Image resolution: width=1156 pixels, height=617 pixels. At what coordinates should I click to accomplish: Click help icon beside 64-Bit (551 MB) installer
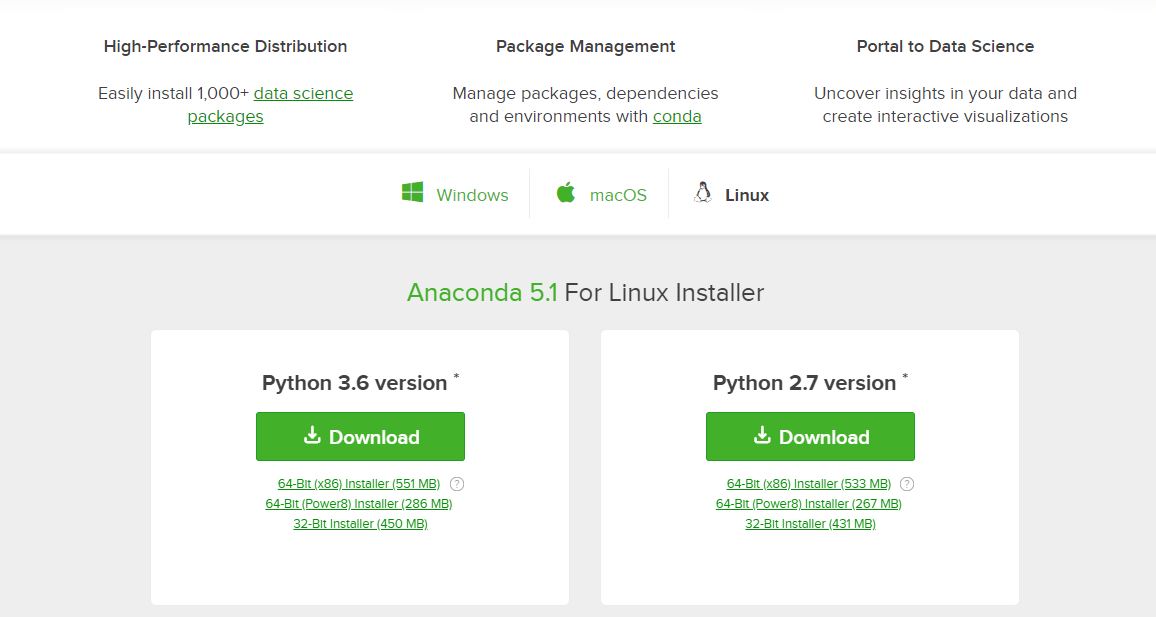457,484
